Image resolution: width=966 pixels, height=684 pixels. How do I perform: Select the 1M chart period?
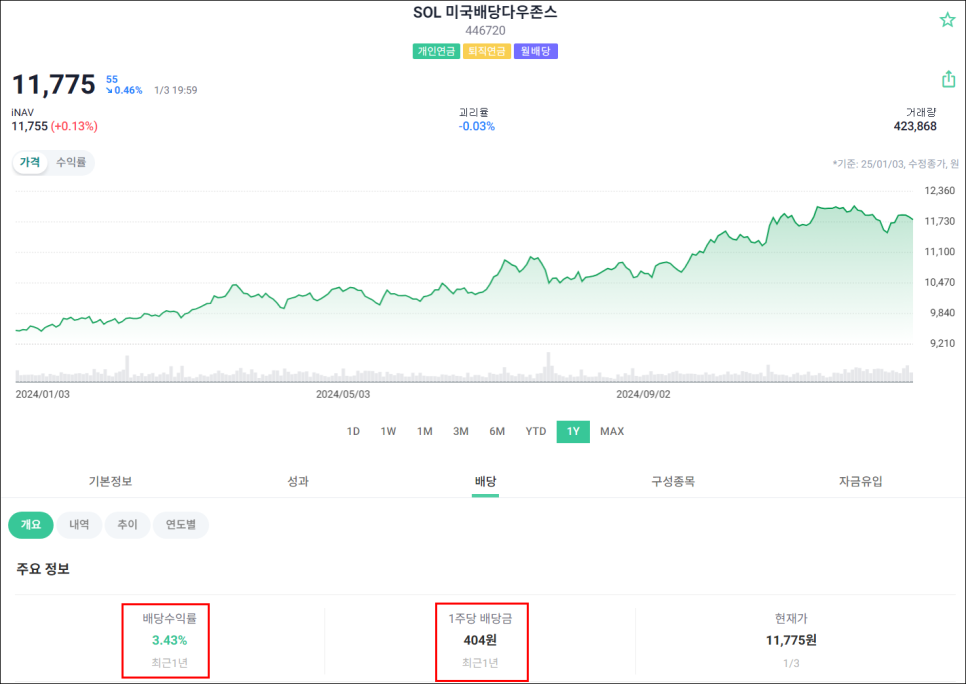tap(424, 431)
